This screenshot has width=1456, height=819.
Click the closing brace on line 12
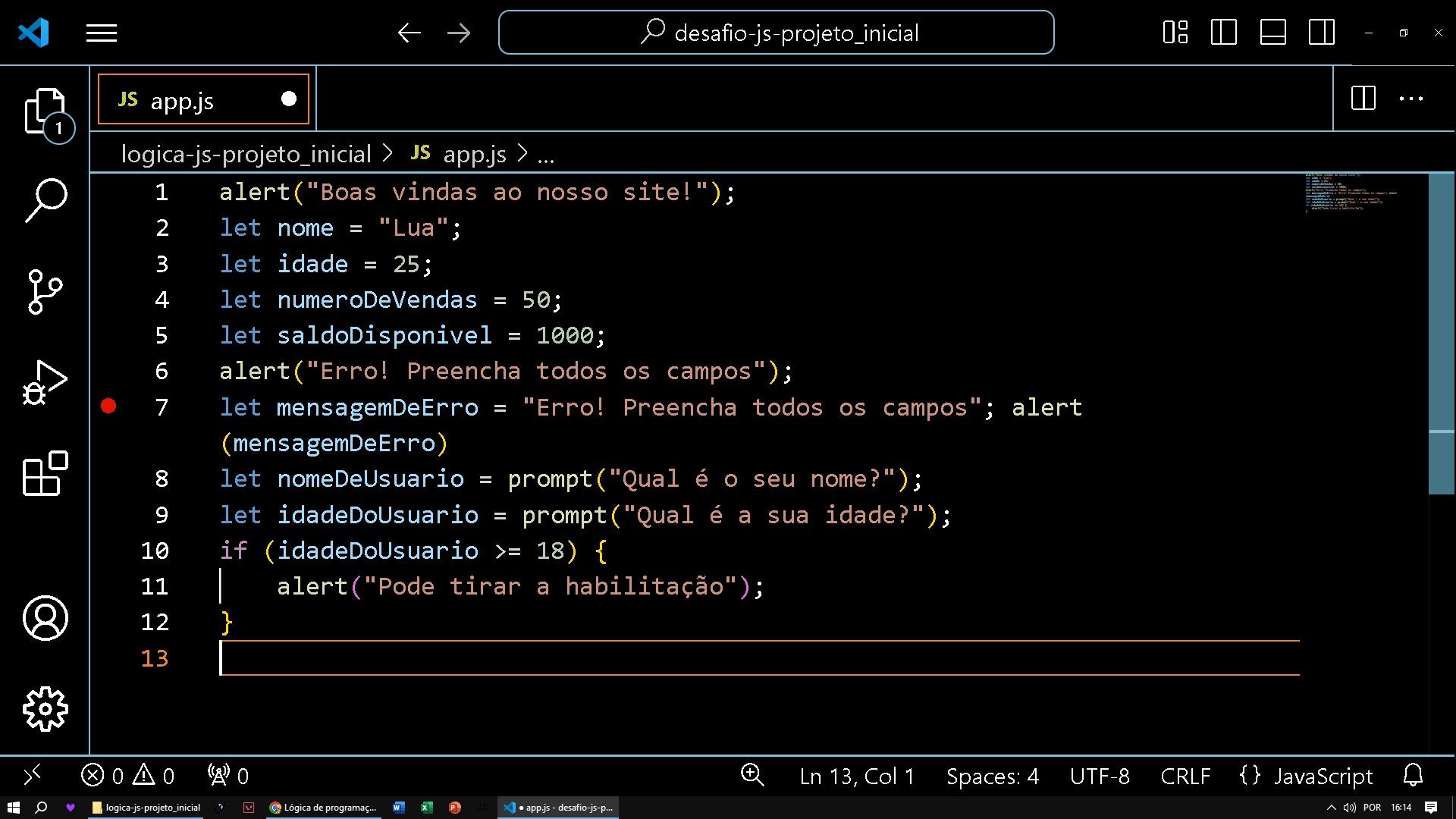click(226, 623)
